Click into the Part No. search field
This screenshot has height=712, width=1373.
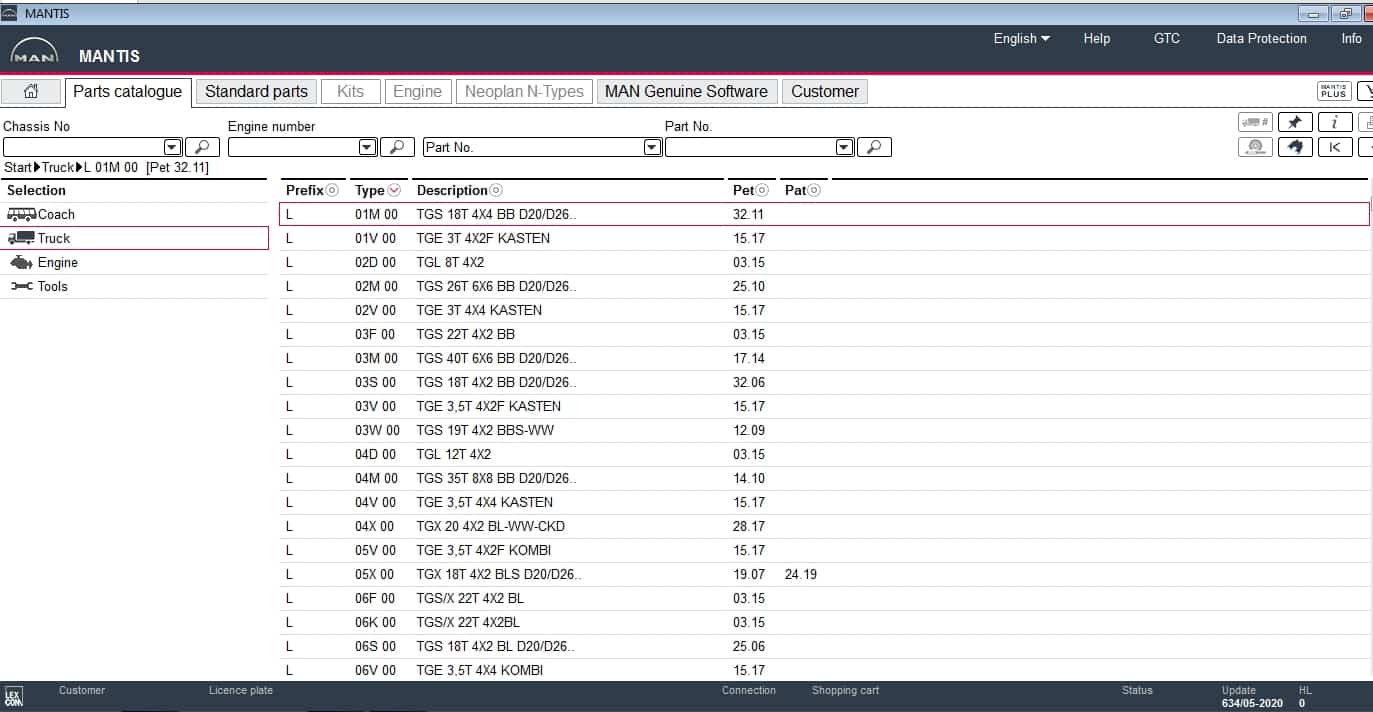750,147
